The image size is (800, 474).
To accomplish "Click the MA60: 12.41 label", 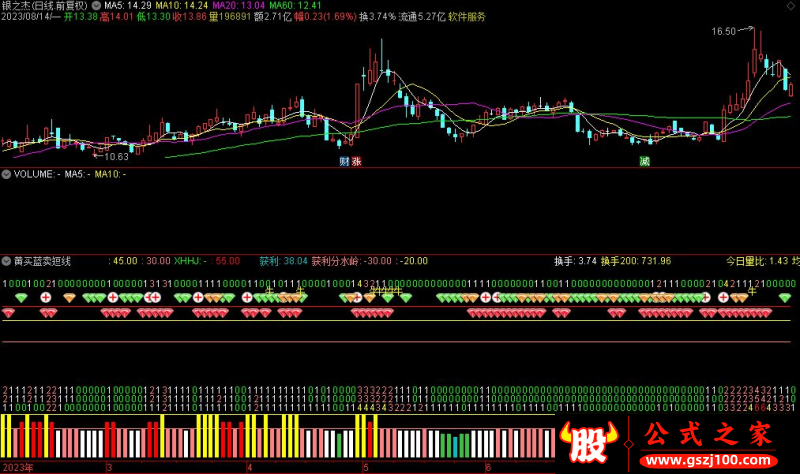I will pyautogui.click(x=295, y=6).
